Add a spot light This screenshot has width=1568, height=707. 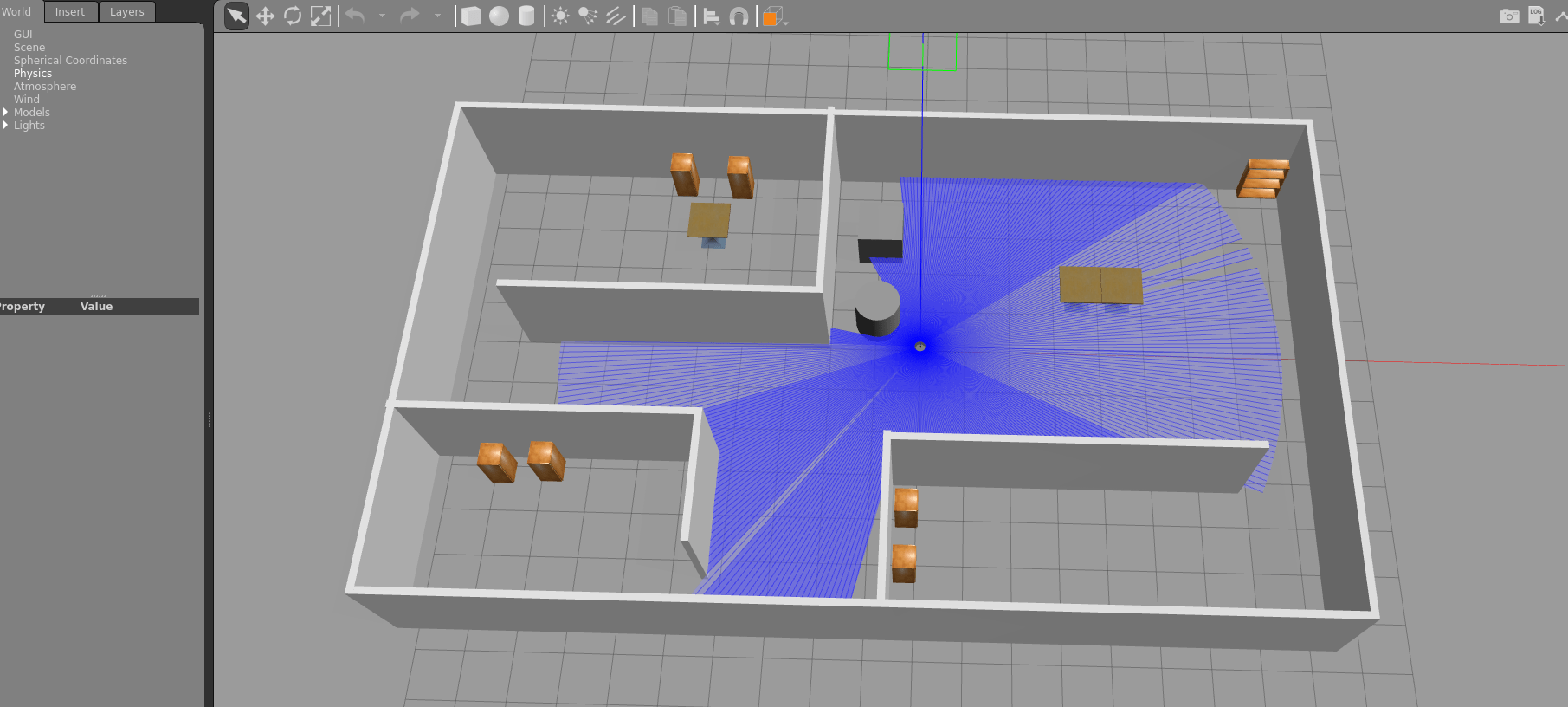click(588, 16)
